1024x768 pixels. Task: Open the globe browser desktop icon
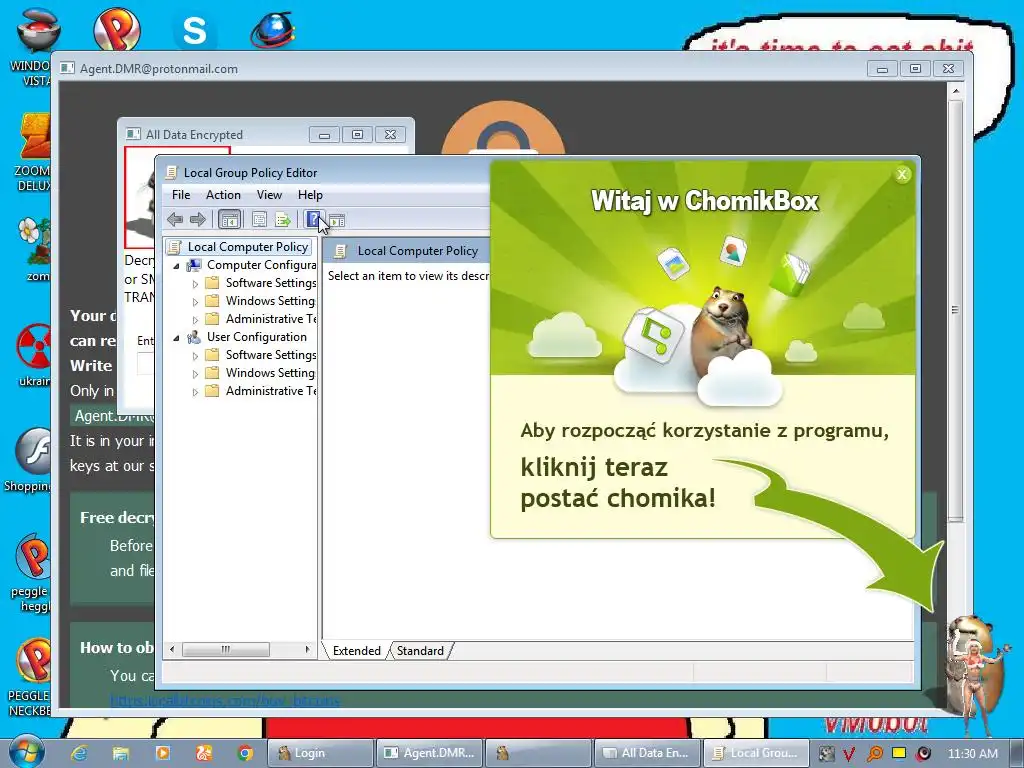(x=272, y=30)
